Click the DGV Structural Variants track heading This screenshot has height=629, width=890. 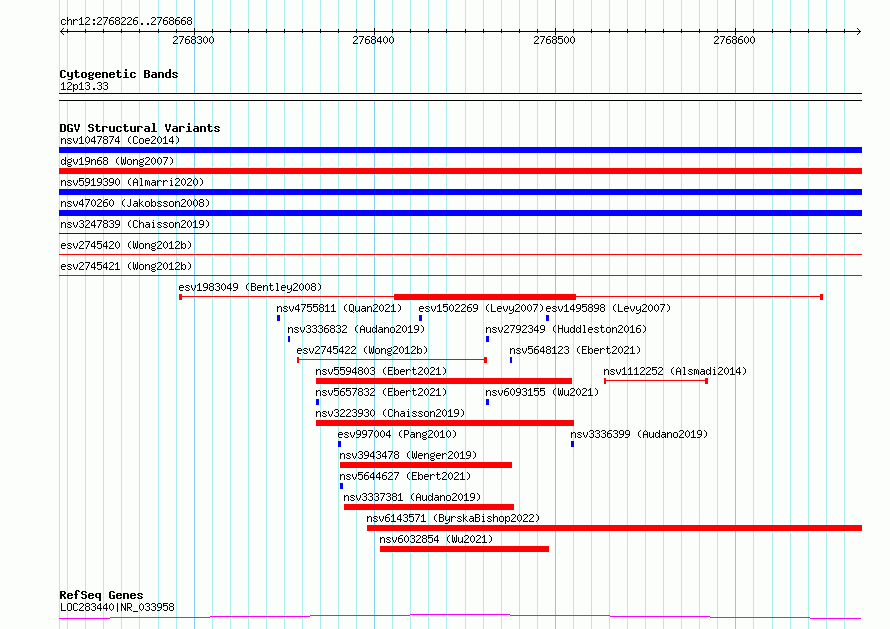pos(140,128)
